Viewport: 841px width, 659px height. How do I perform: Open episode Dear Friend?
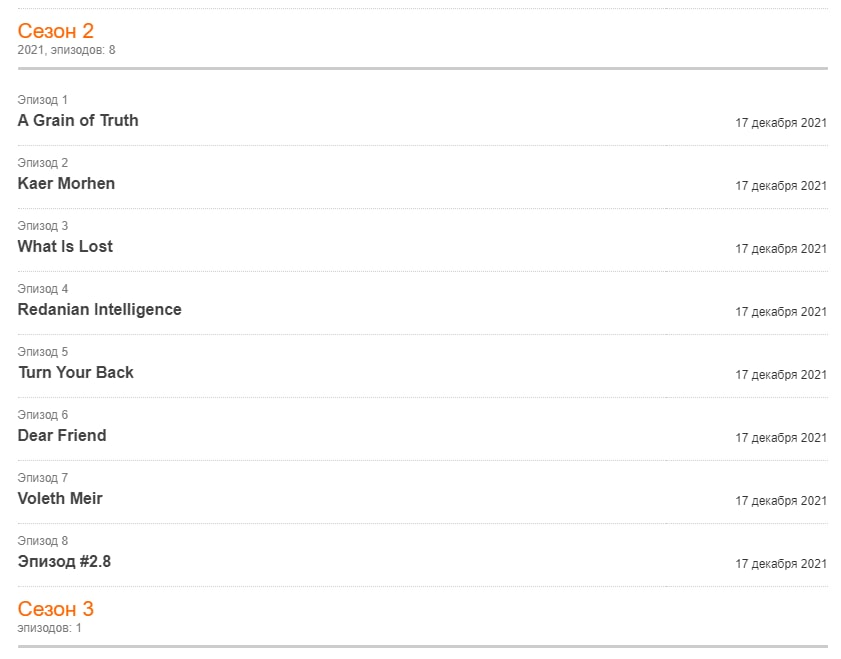tap(62, 435)
